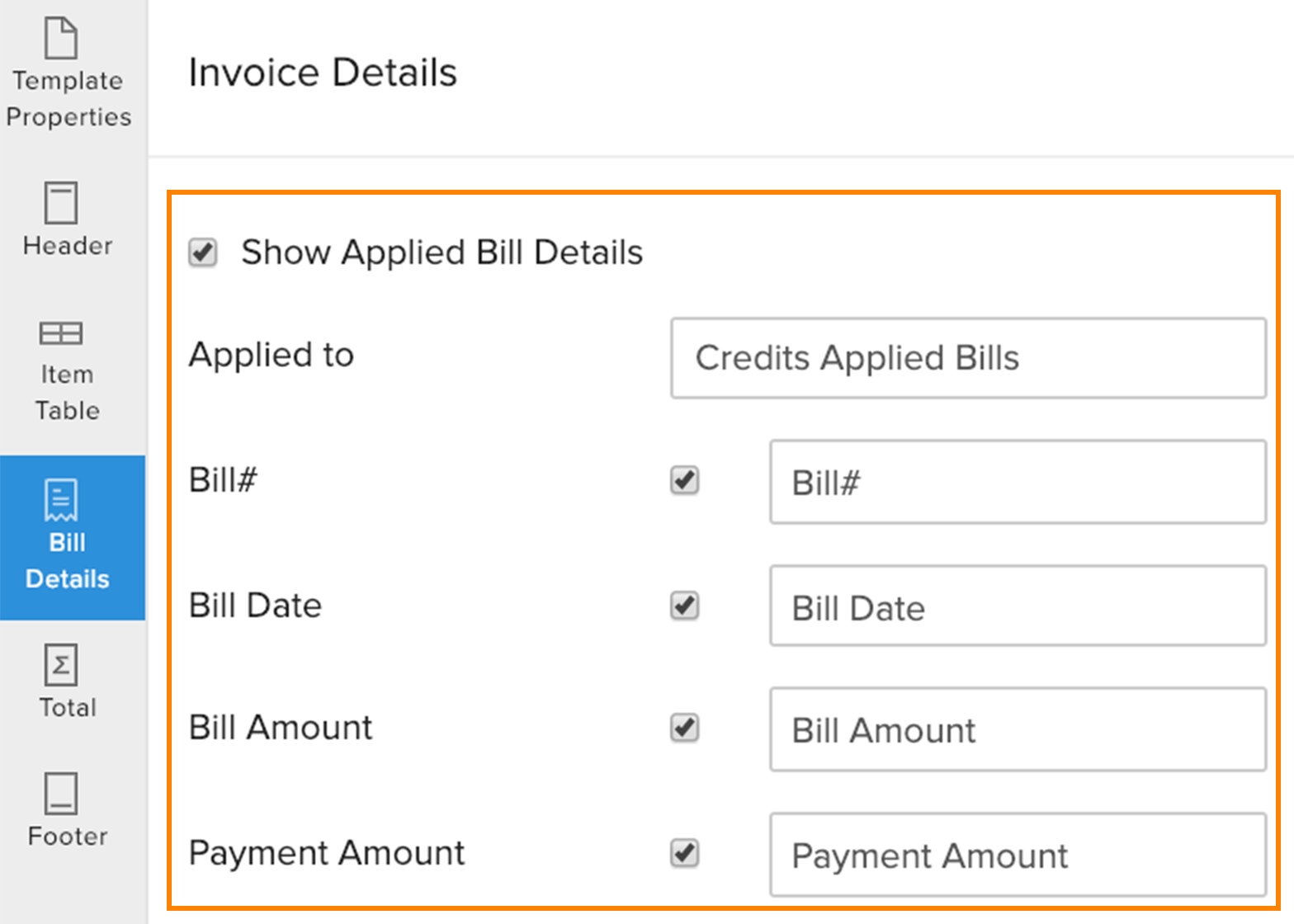1294x924 pixels.
Task: Select the Bill Date label field
Action: [1017, 606]
